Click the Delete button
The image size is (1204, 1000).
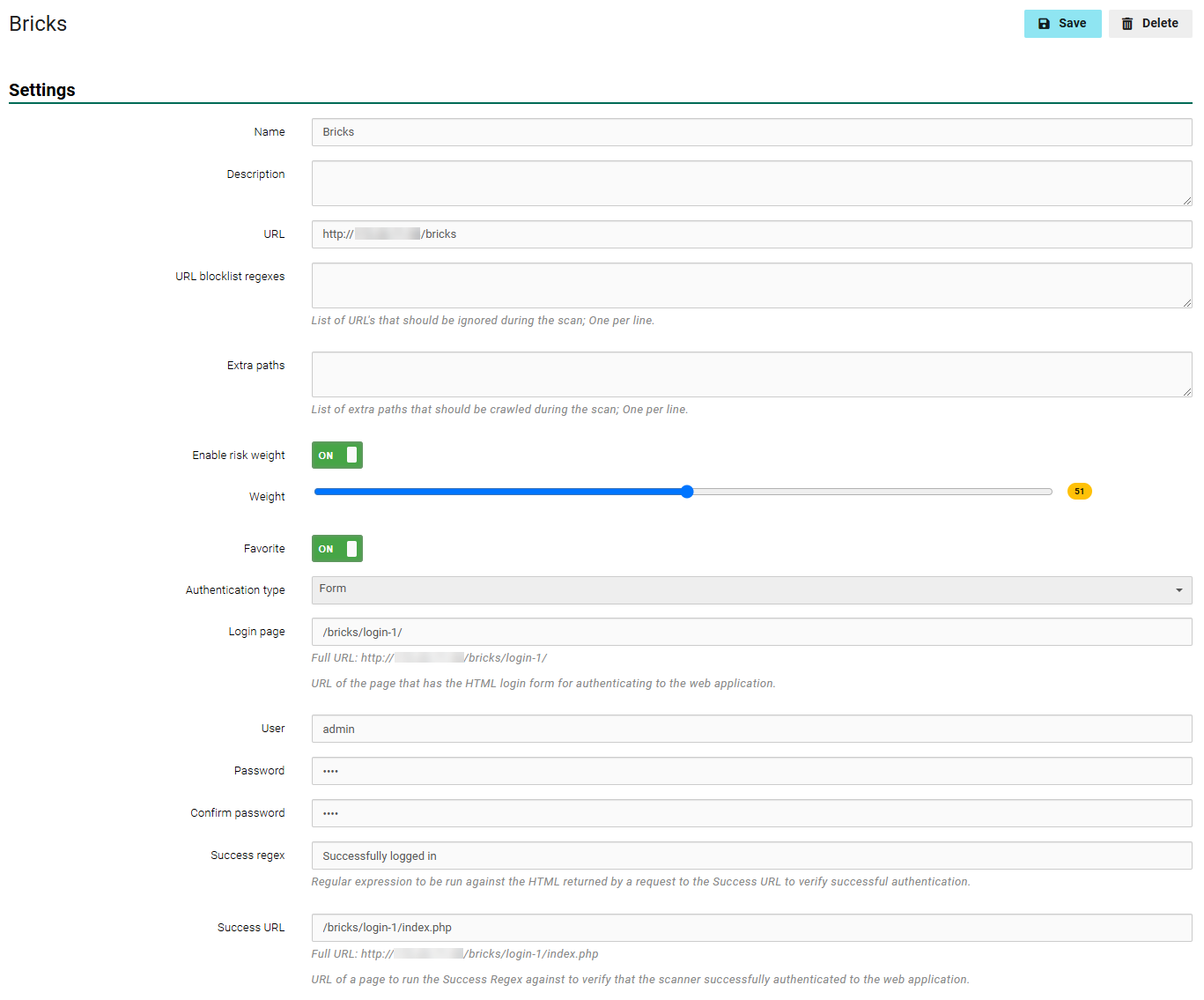(1150, 24)
